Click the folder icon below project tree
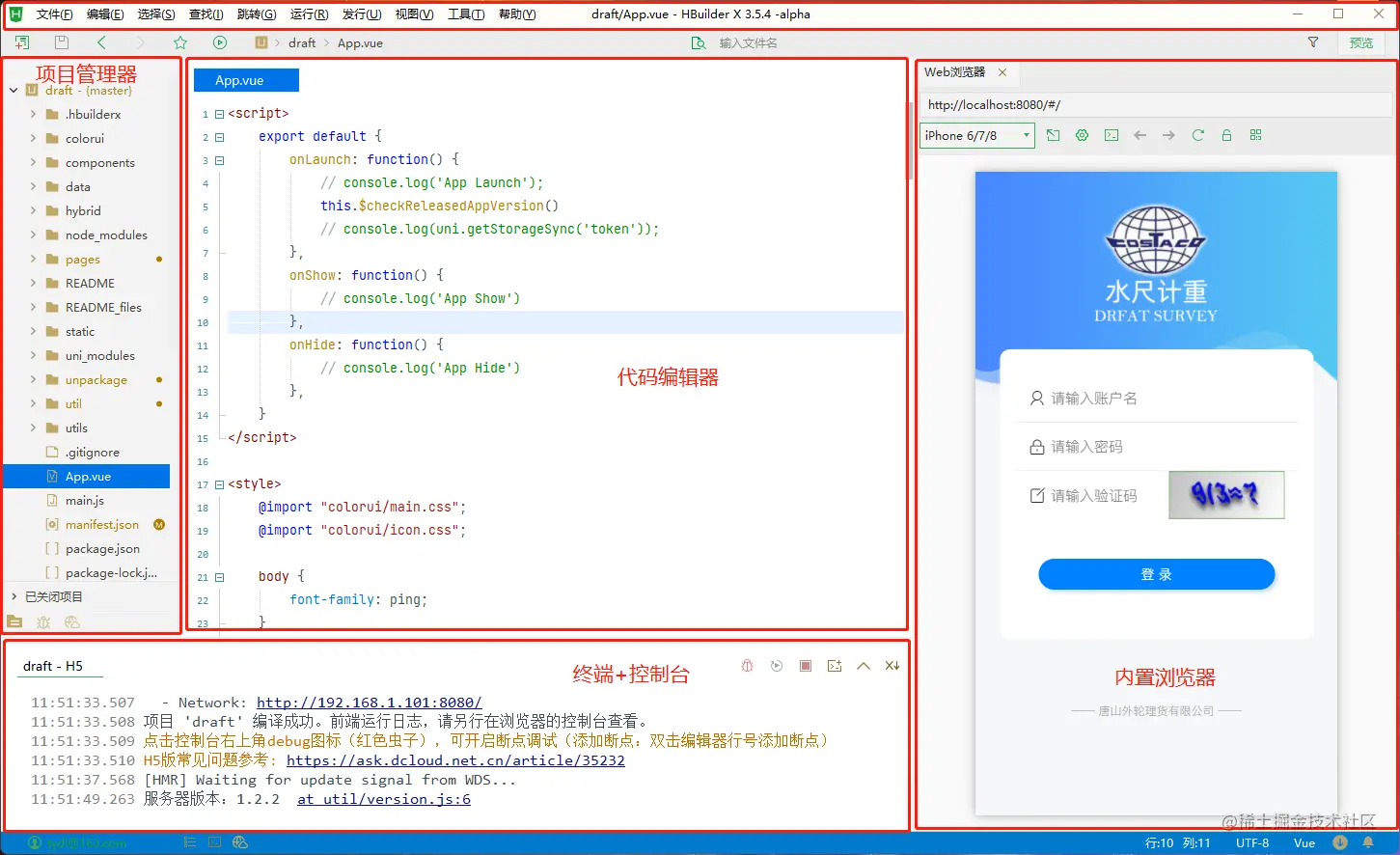The height and width of the screenshot is (855, 1400). (x=14, y=621)
